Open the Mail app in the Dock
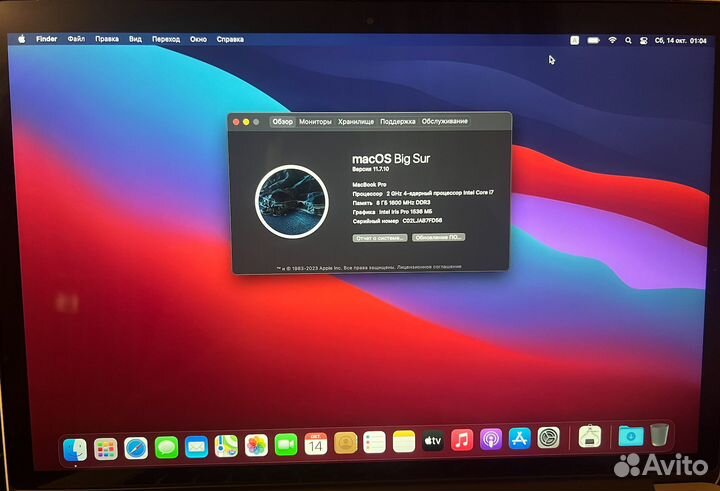Screen dimensions: 720x491 (196, 446)
